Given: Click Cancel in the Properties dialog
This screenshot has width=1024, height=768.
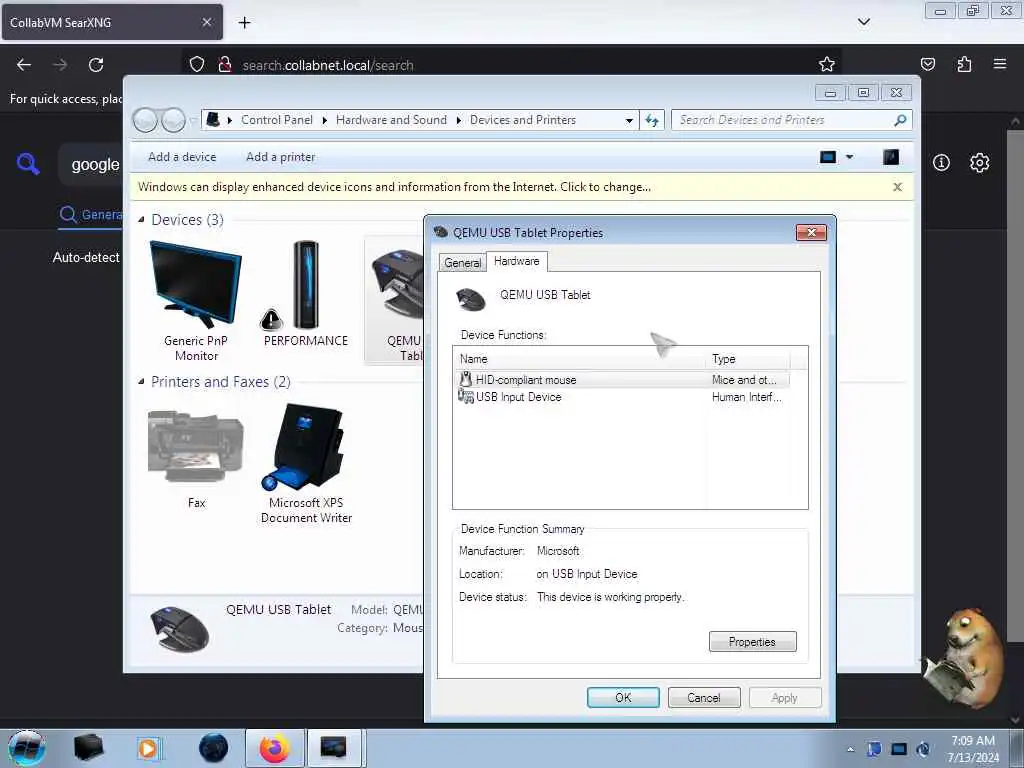Looking at the screenshot, I should click(704, 697).
